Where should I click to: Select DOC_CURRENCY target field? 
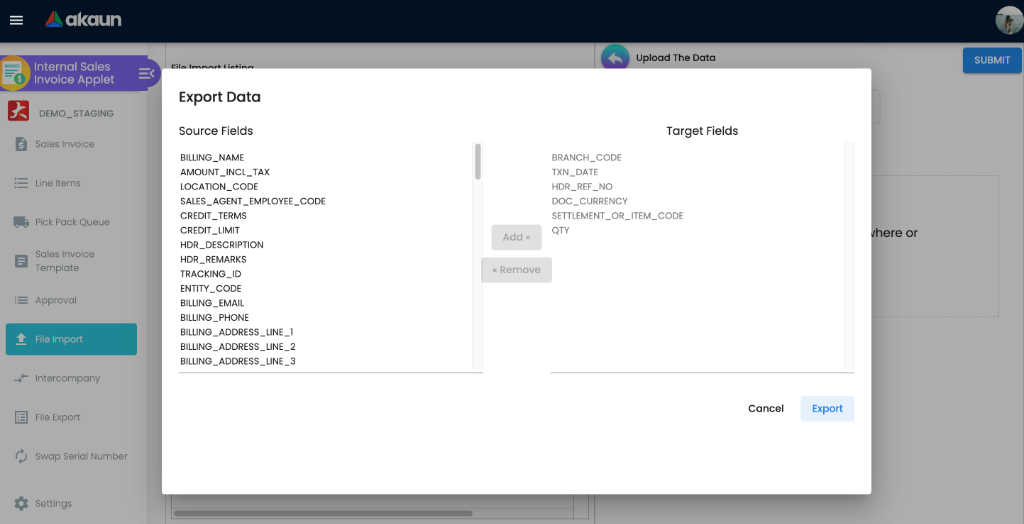tap(590, 201)
